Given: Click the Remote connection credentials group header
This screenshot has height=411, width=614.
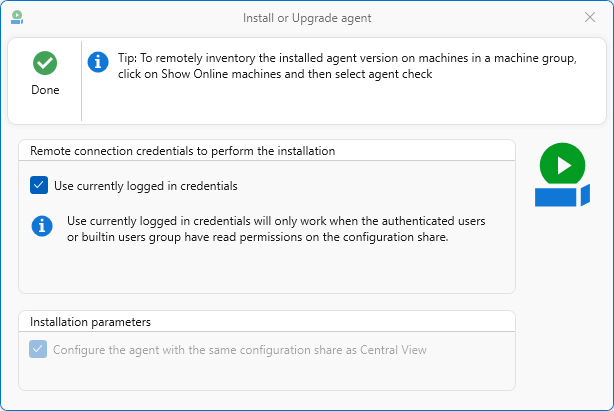Looking at the screenshot, I should pyautogui.click(x=182, y=151).
